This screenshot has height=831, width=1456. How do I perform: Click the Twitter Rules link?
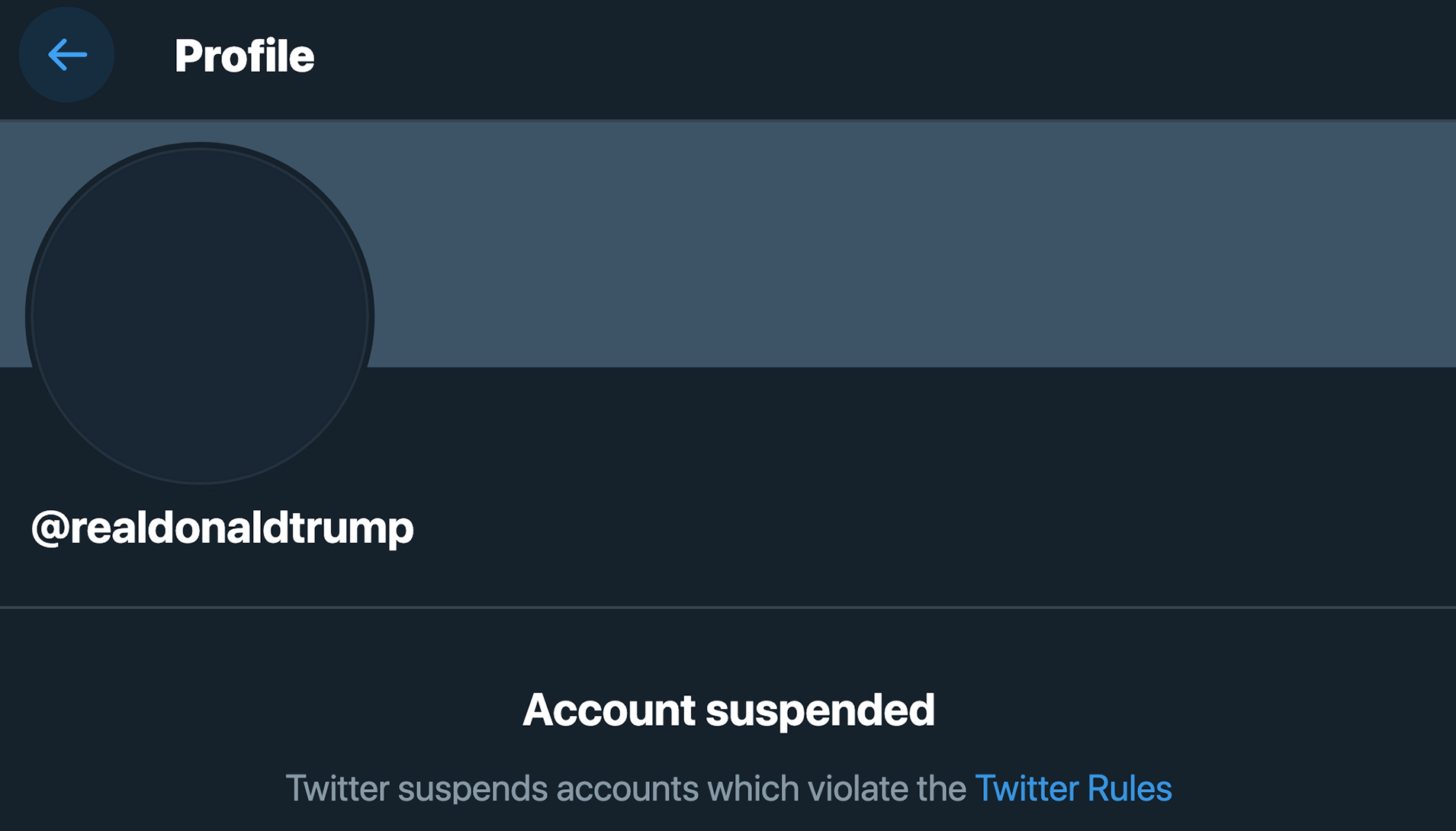tap(1072, 788)
